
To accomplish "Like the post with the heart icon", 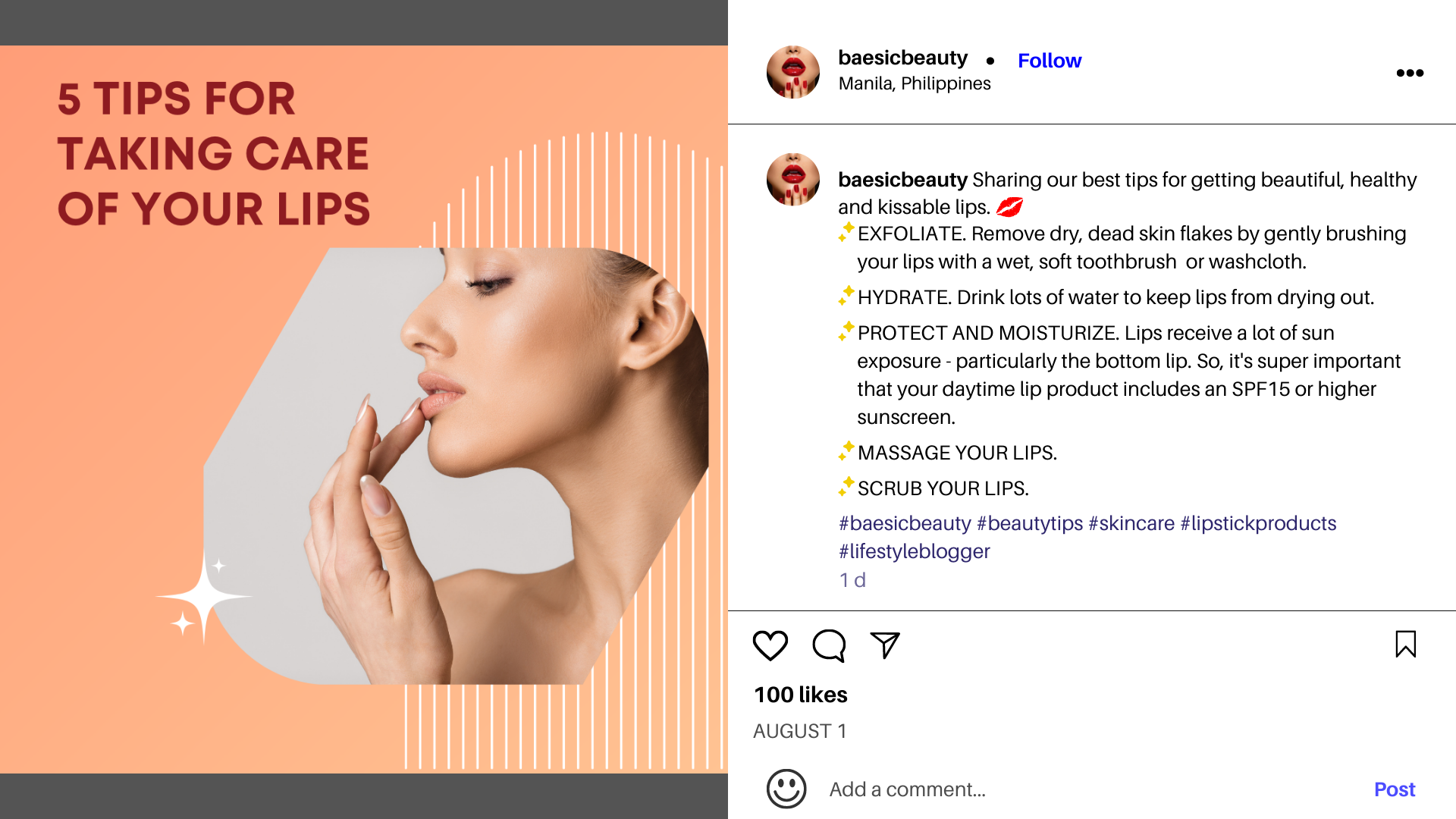I will coord(770,645).
